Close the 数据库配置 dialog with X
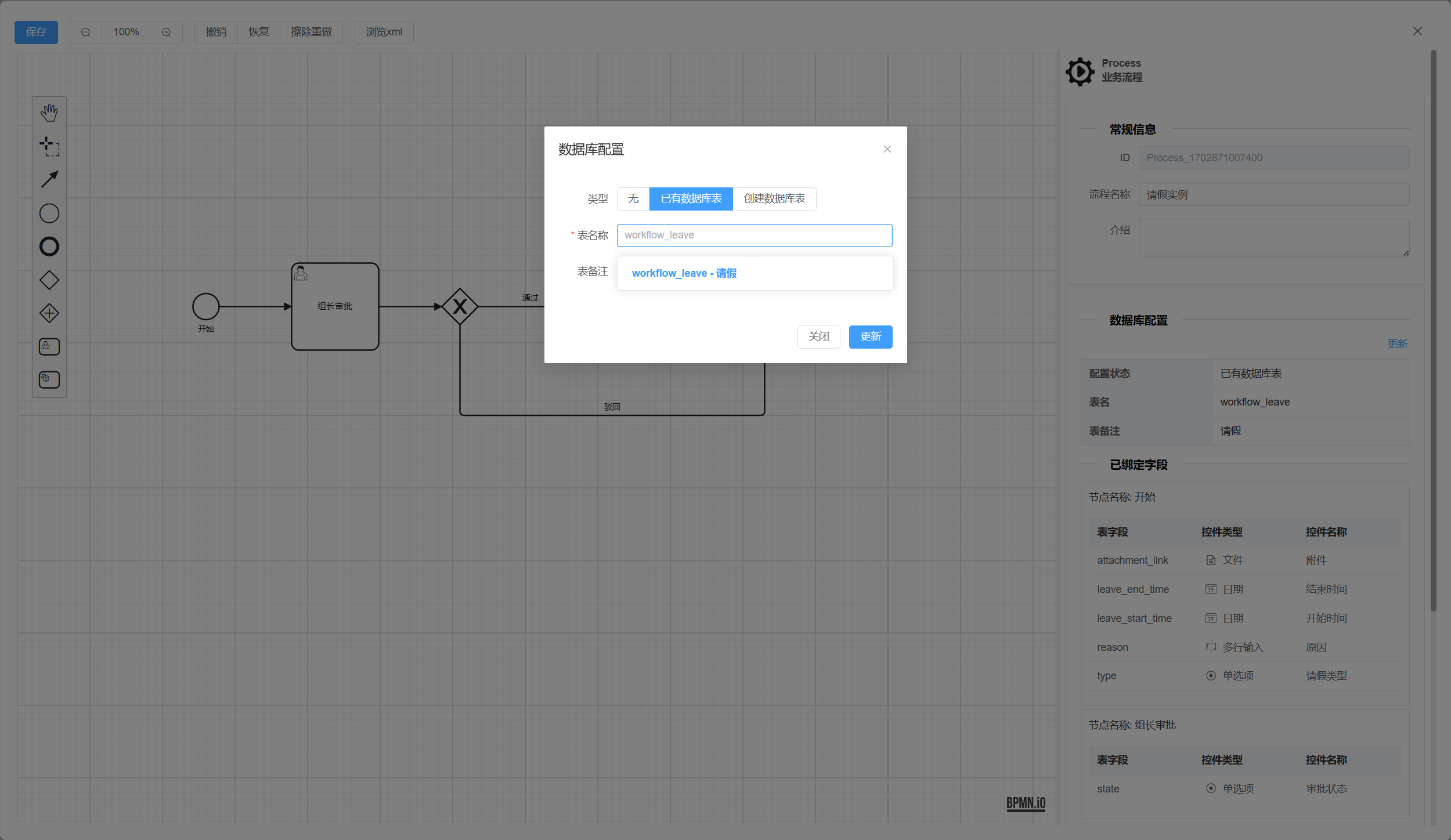The height and width of the screenshot is (840, 1451). point(887,149)
